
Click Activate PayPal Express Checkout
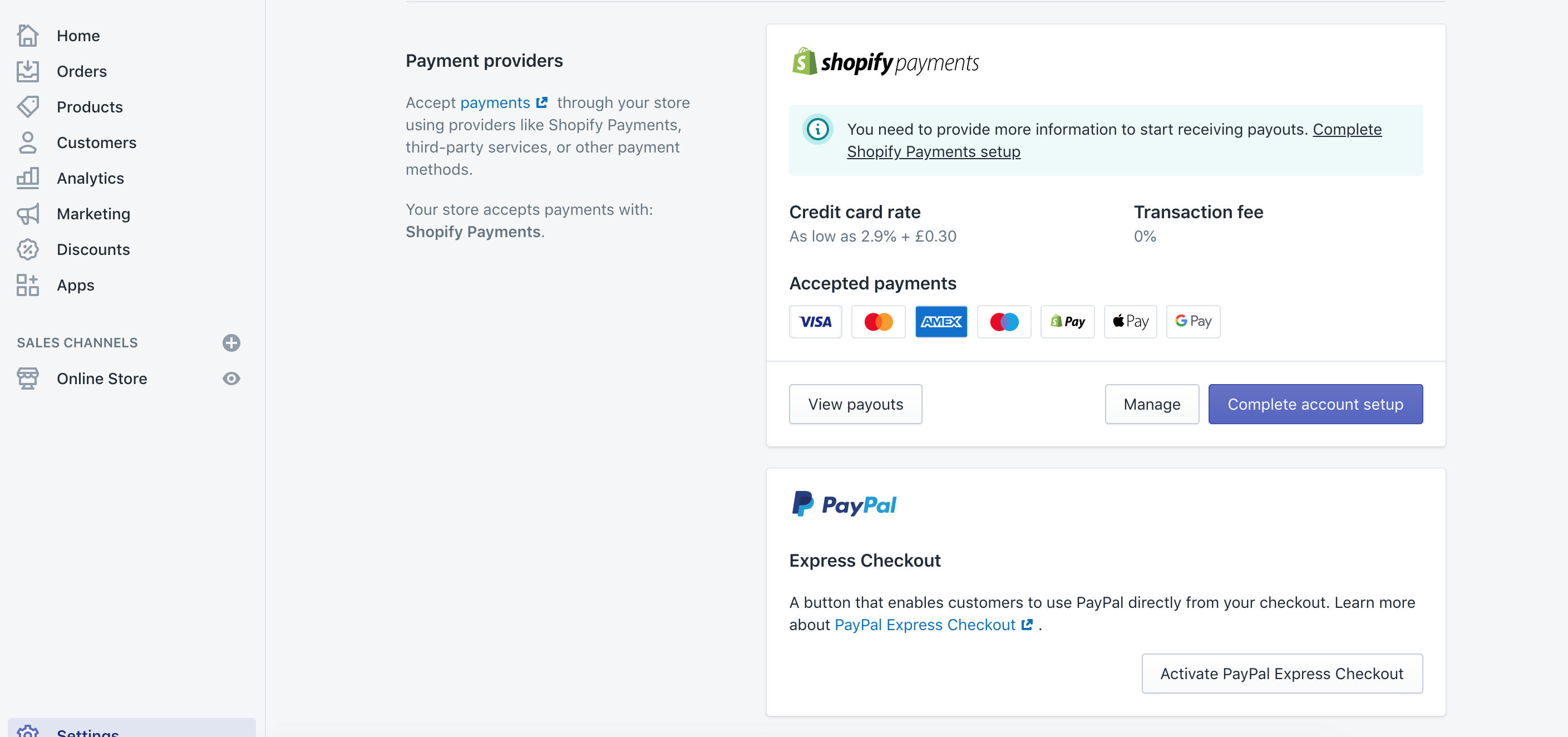1282,674
